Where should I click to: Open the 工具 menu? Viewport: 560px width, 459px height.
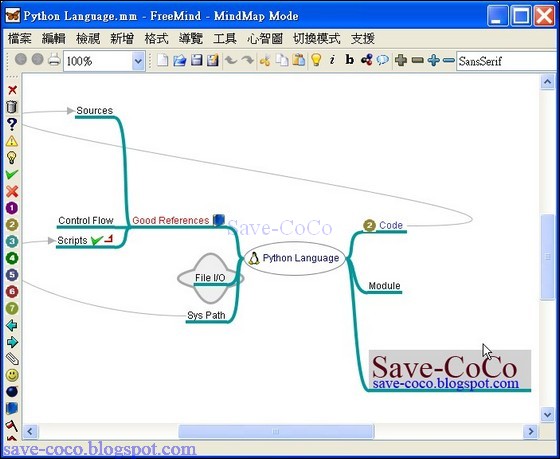225,38
